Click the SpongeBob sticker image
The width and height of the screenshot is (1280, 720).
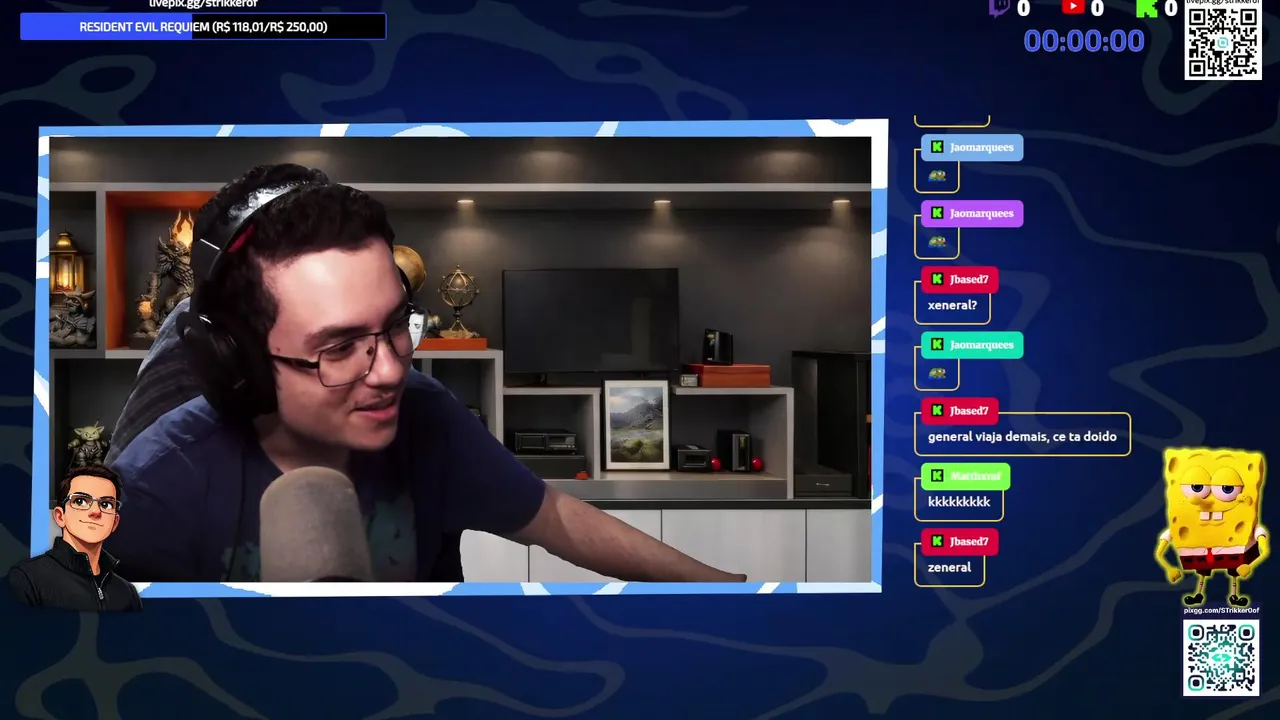1214,527
